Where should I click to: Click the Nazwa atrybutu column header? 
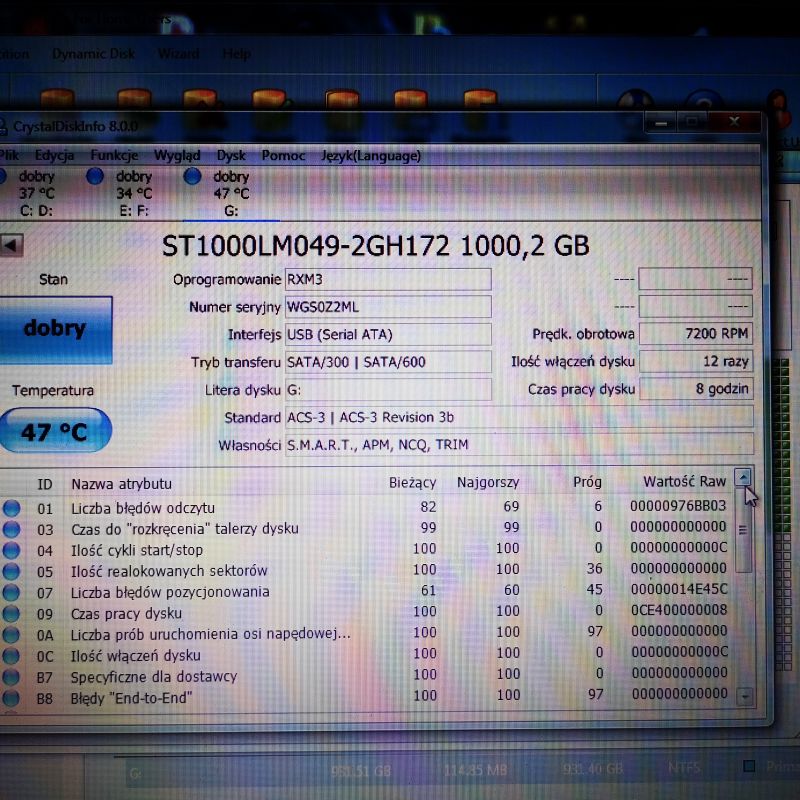coord(121,484)
